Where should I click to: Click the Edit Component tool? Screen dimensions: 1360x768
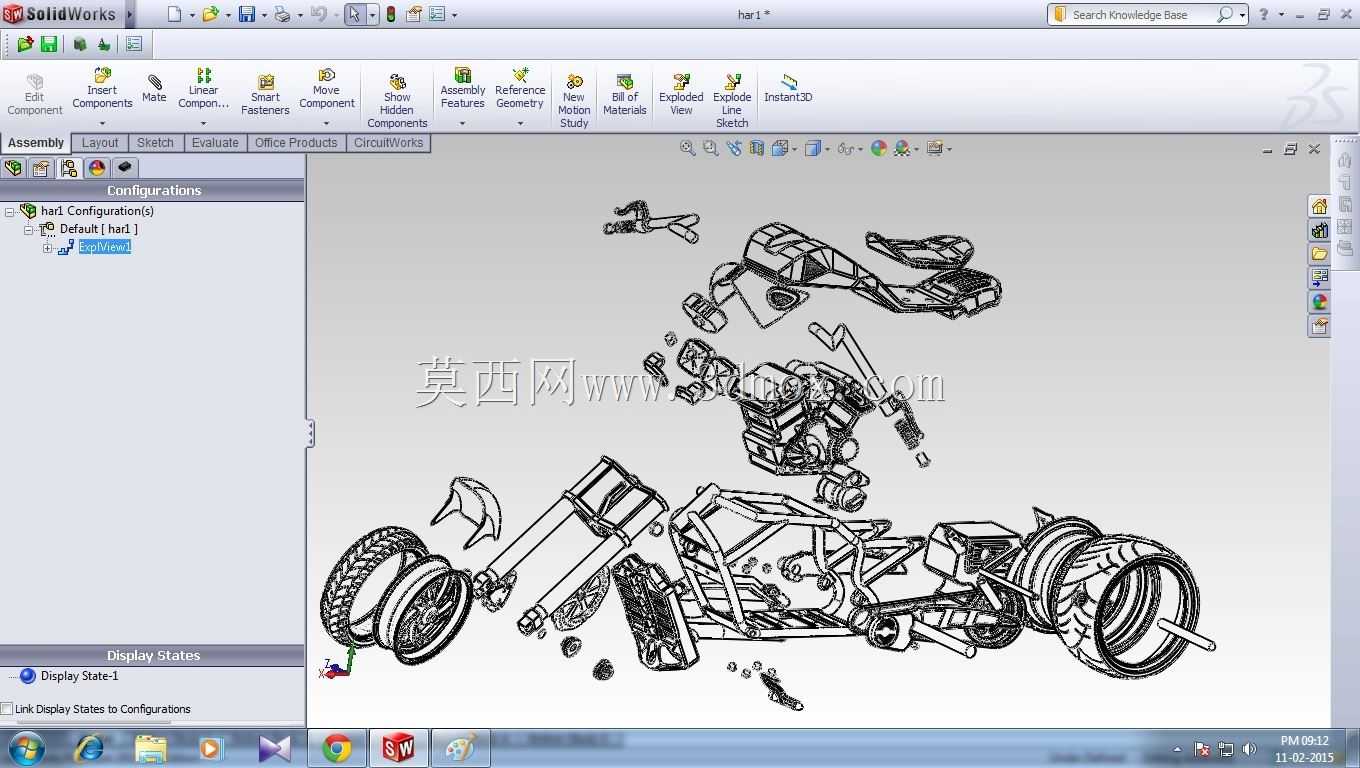coord(35,95)
